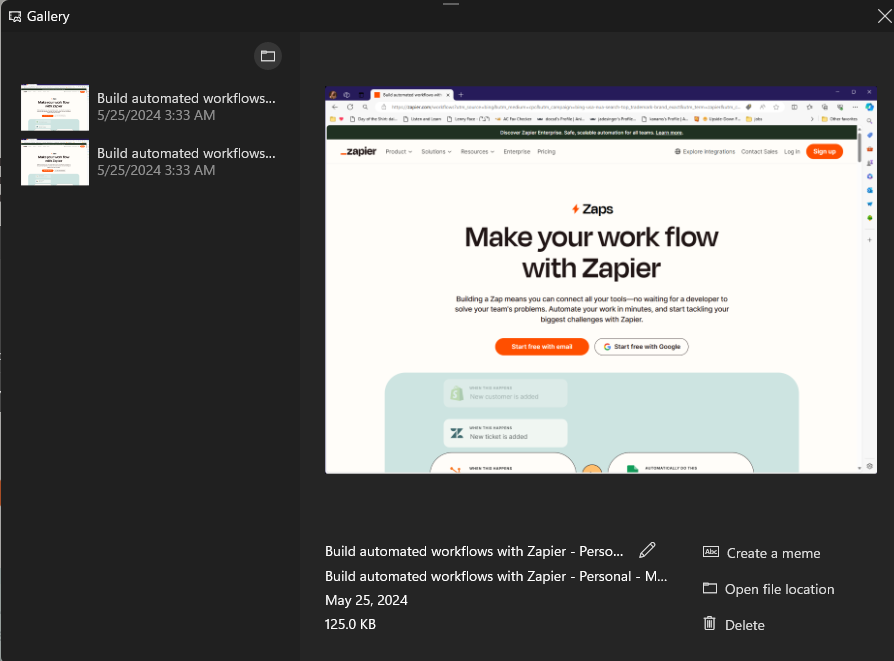Image resolution: width=894 pixels, height=661 pixels.
Task: Click the 'May 25, 2024' date text
Action: click(366, 600)
